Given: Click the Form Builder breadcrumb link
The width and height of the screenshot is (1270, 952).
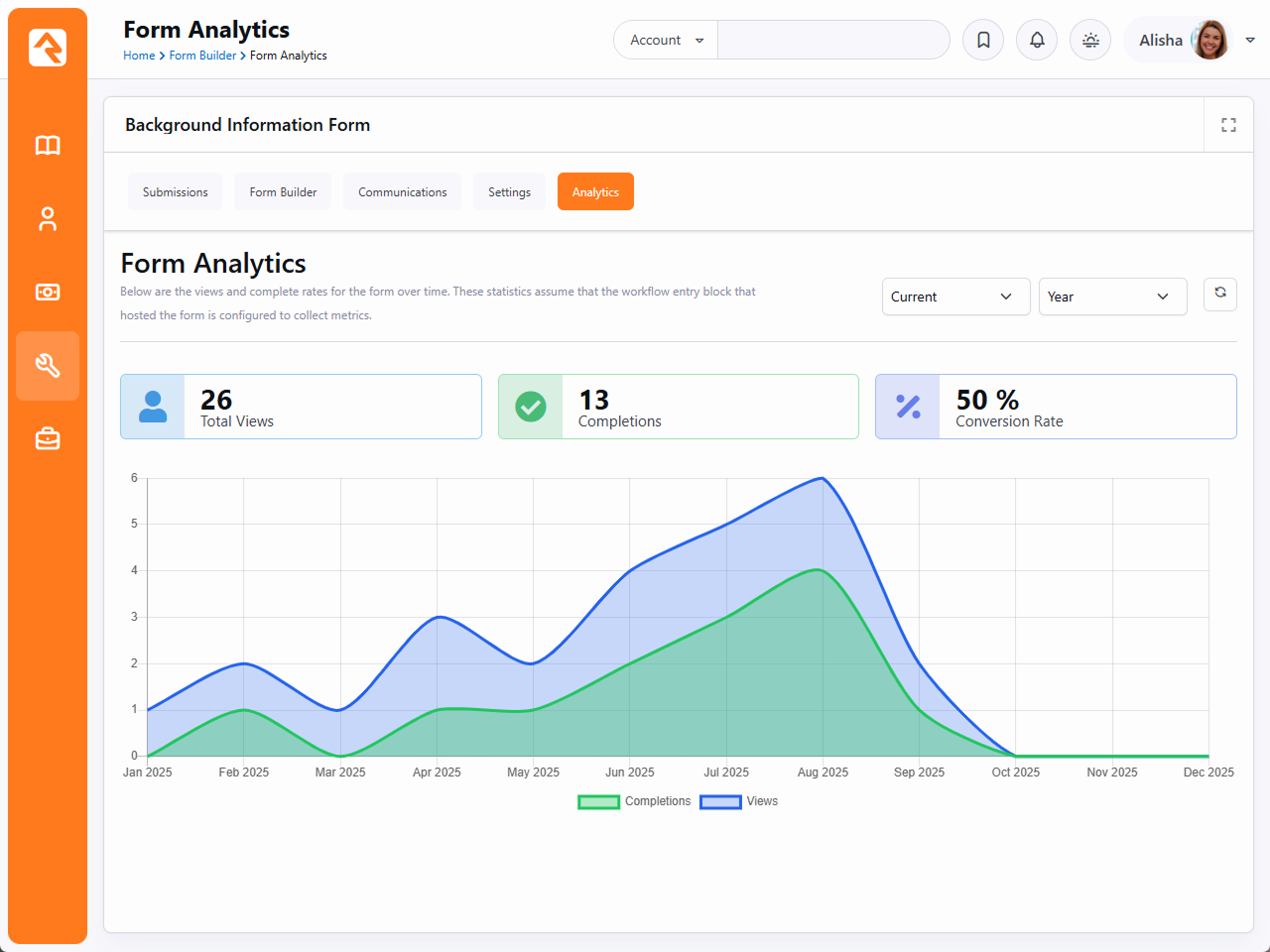Looking at the screenshot, I should [x=202, y=56].
